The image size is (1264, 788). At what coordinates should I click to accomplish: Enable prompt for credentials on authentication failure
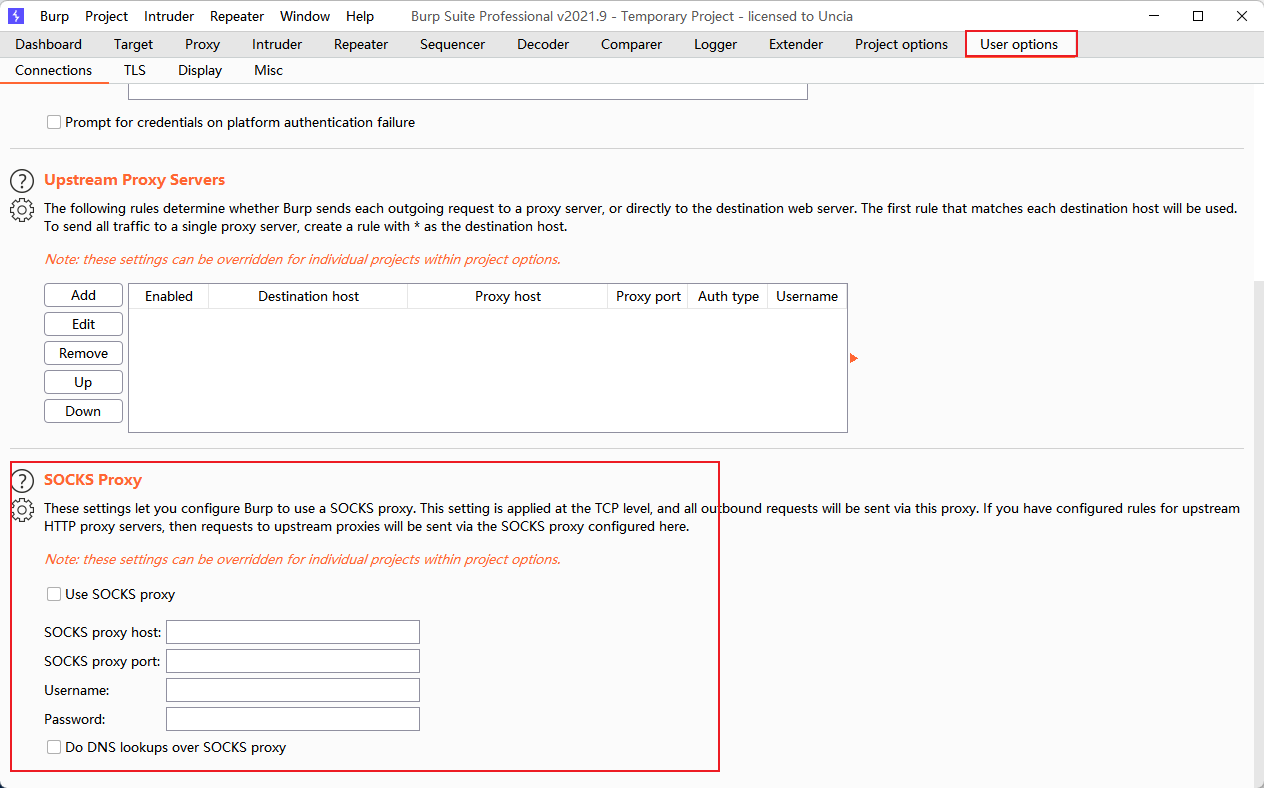coord(54,122)
